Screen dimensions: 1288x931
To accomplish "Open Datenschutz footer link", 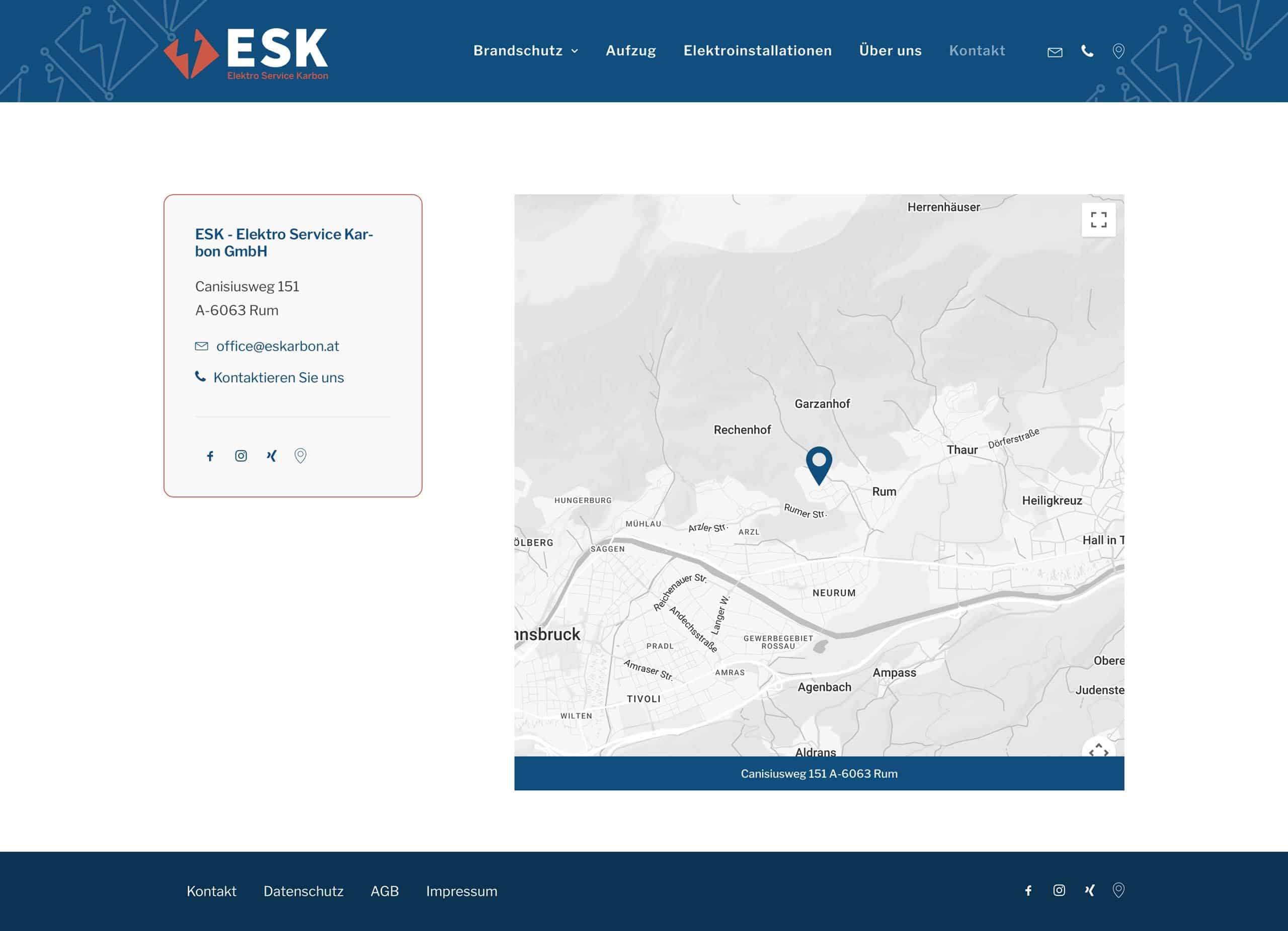I will point(303,891).
